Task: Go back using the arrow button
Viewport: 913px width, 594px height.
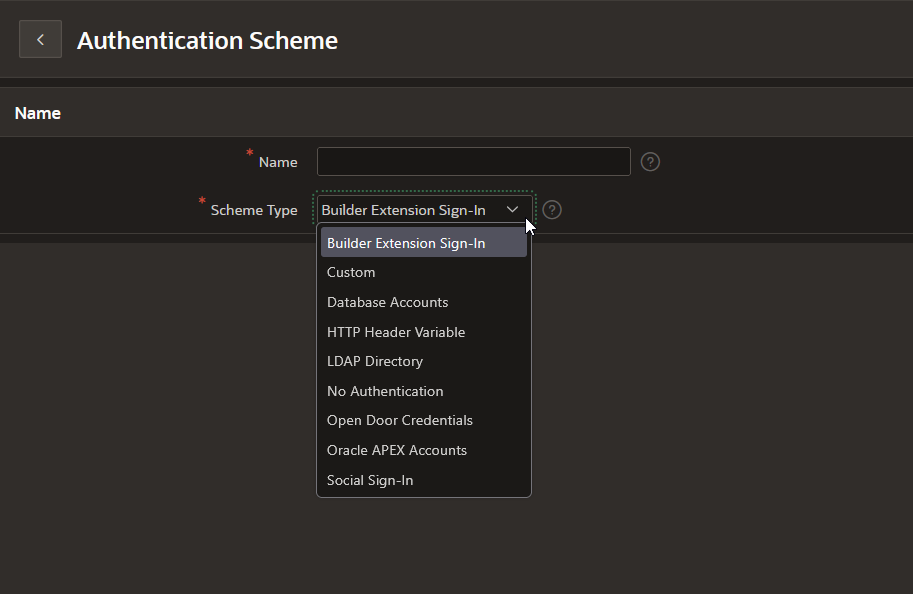Action: click(40, 40)
